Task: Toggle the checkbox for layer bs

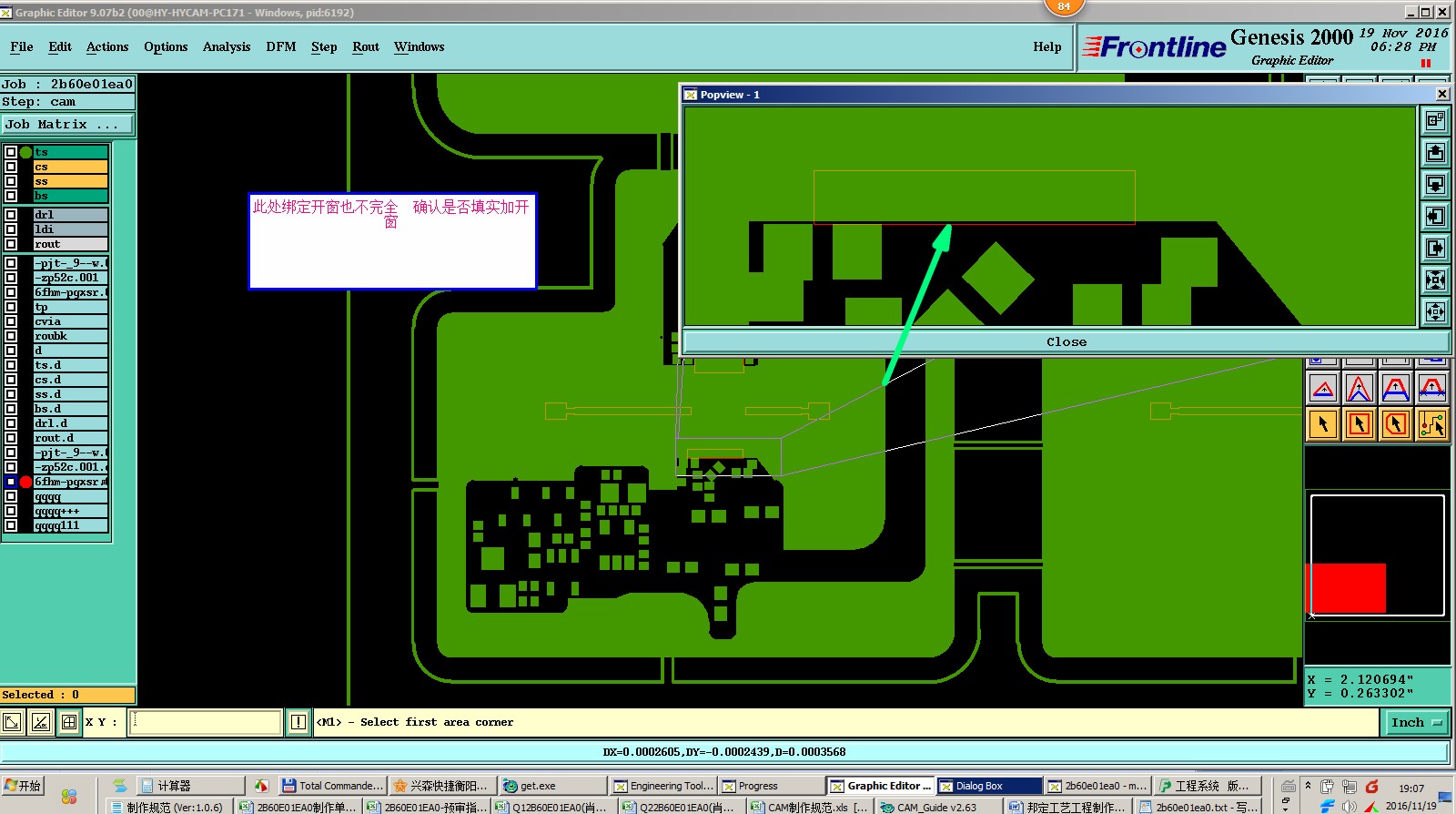Action: (11, 196)
